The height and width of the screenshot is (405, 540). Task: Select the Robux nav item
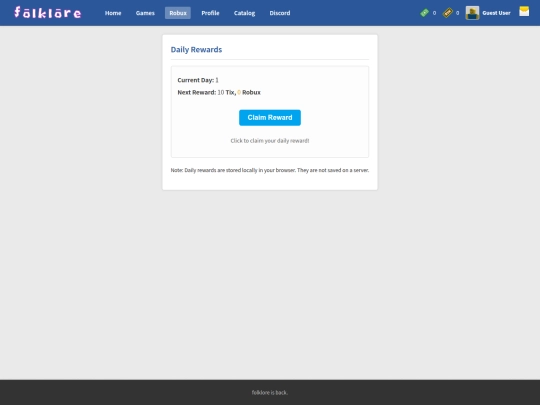pyautogui.click(x=178, y=13)
